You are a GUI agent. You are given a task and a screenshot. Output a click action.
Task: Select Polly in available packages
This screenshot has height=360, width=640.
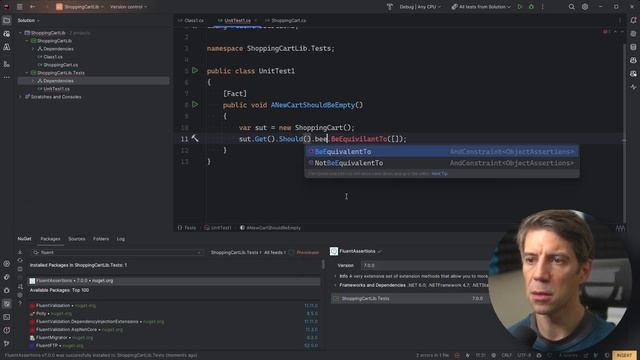(174, 313)
